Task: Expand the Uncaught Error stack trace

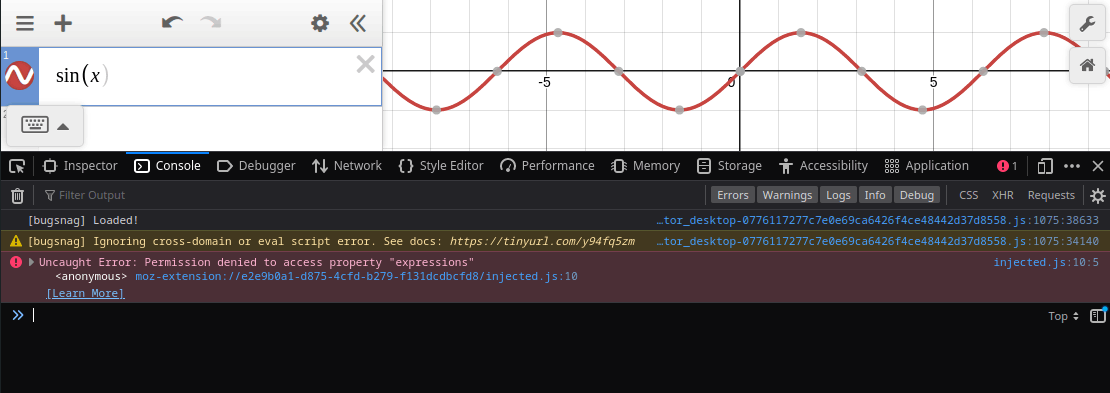Action: click(x=31, y=262)
